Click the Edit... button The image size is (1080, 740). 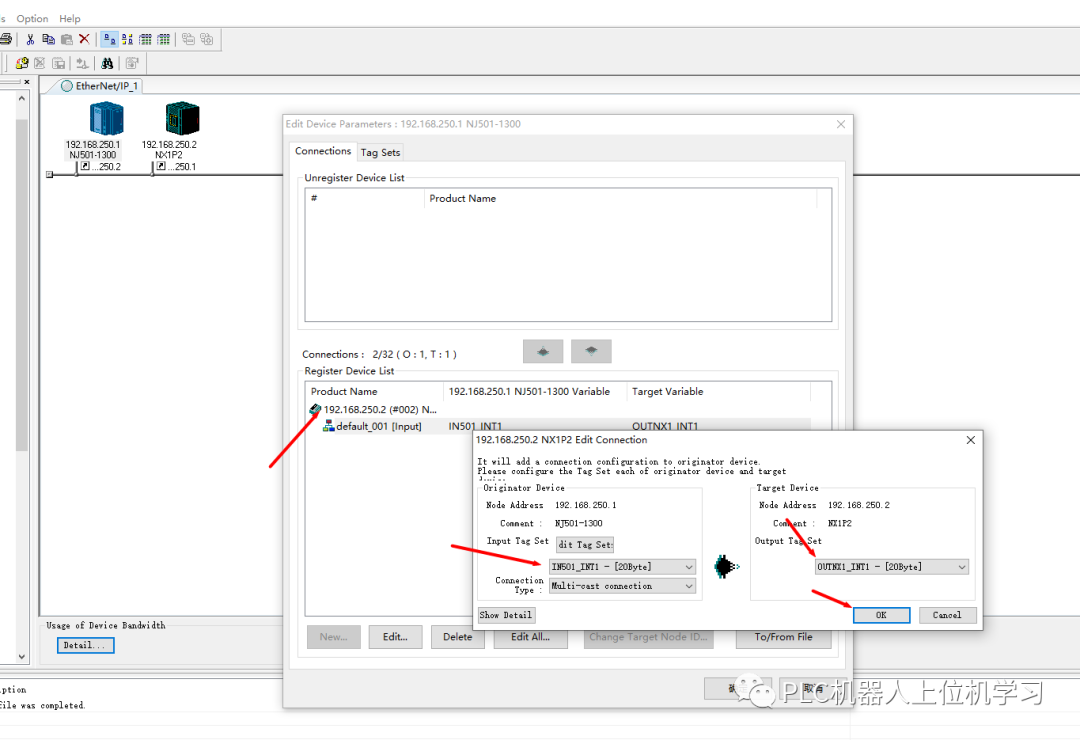[x=395, y=637]
